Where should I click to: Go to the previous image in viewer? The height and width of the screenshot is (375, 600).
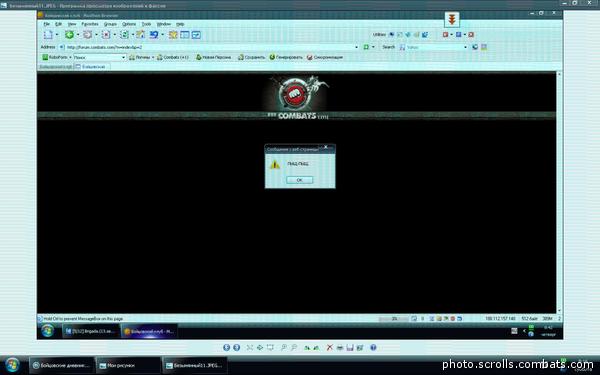coord(226,347)
